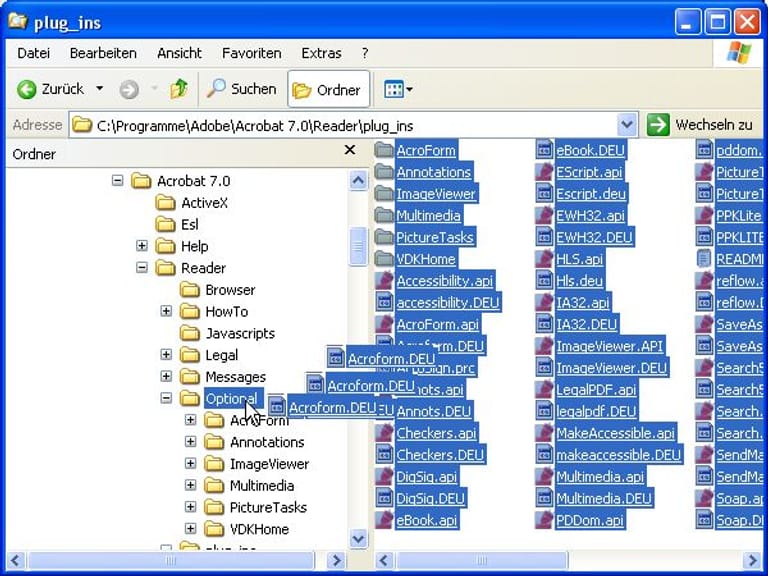768x576 pixels.
Task: Click the eBook.api plug-in icon
Action: click(384, 520)
